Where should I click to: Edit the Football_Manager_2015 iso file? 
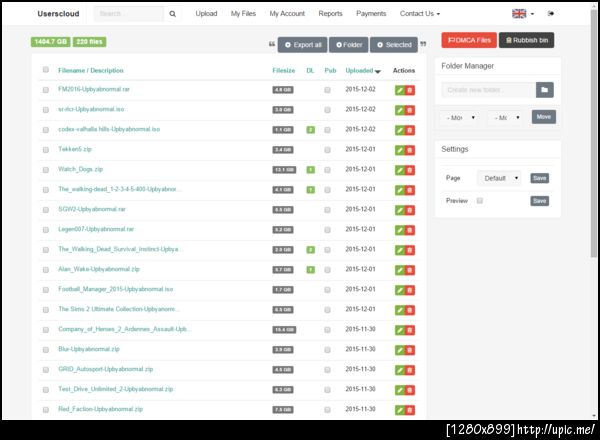coord(400,290)
